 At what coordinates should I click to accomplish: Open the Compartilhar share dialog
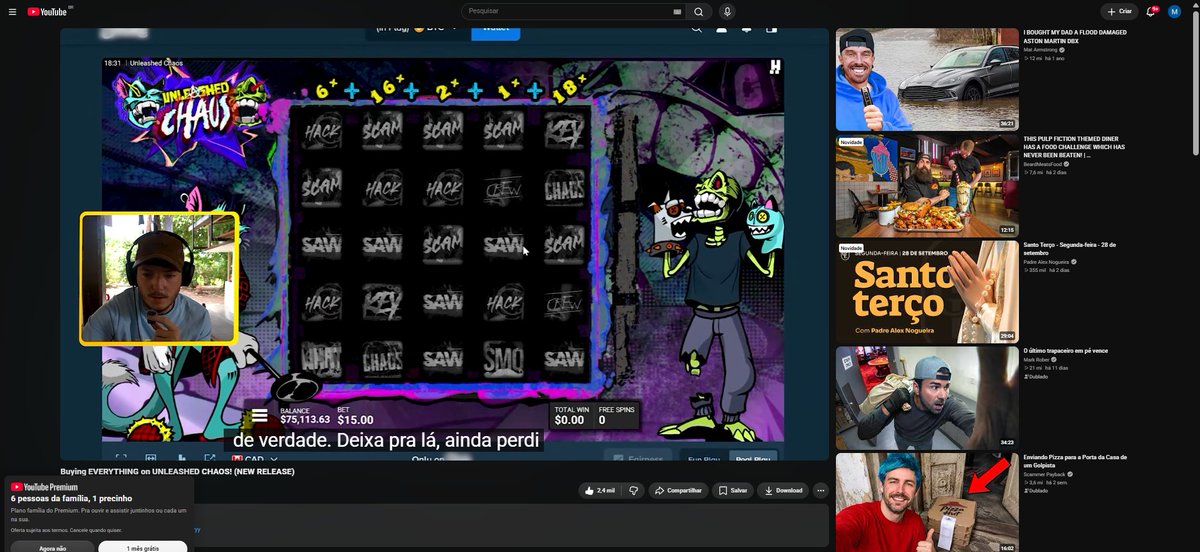point(677,490)
